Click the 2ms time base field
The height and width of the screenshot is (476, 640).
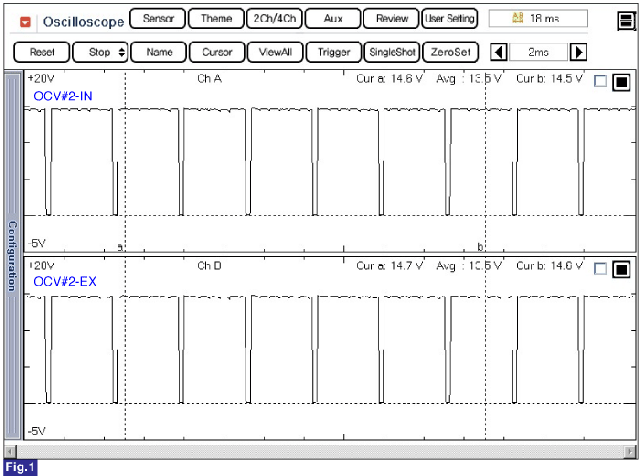click(538, 52)
